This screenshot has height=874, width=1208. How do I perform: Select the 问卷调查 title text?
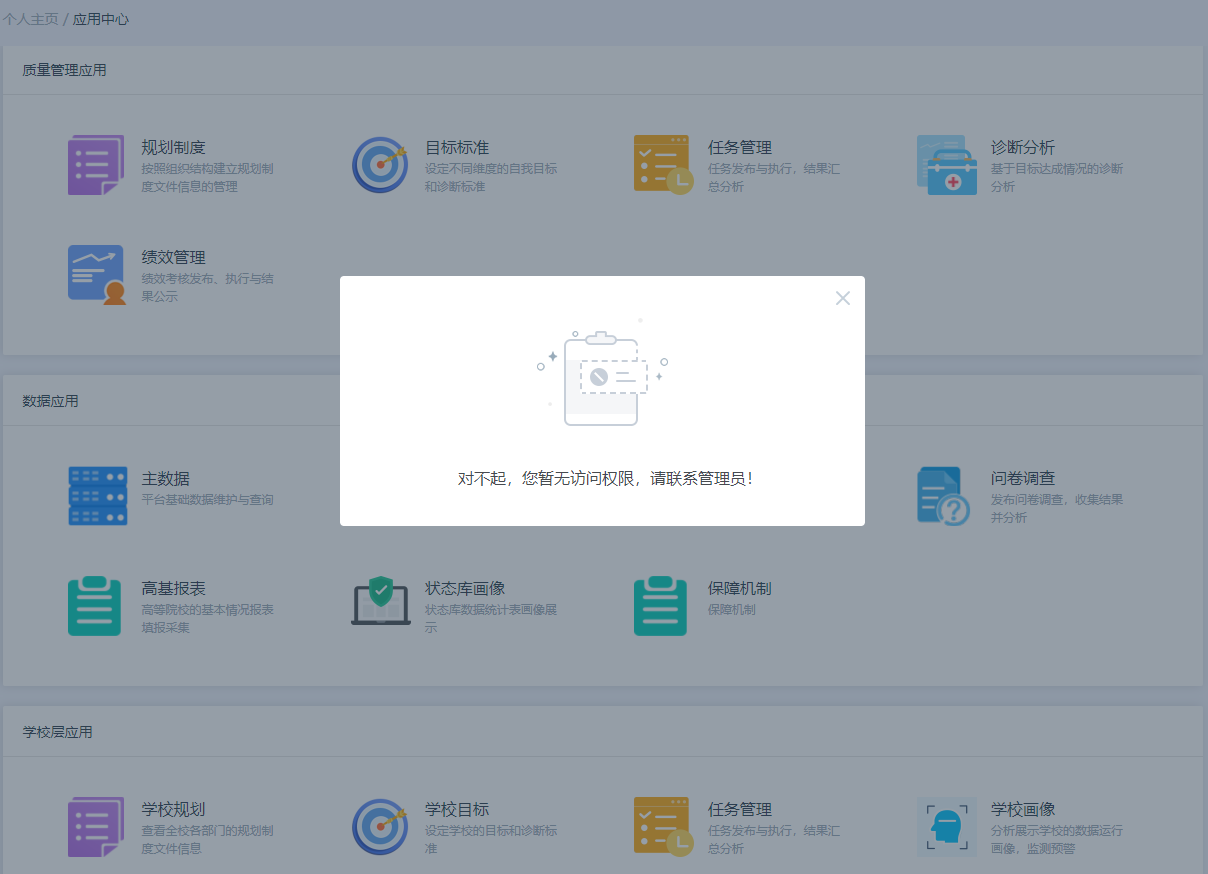(x=1022, y=478)
